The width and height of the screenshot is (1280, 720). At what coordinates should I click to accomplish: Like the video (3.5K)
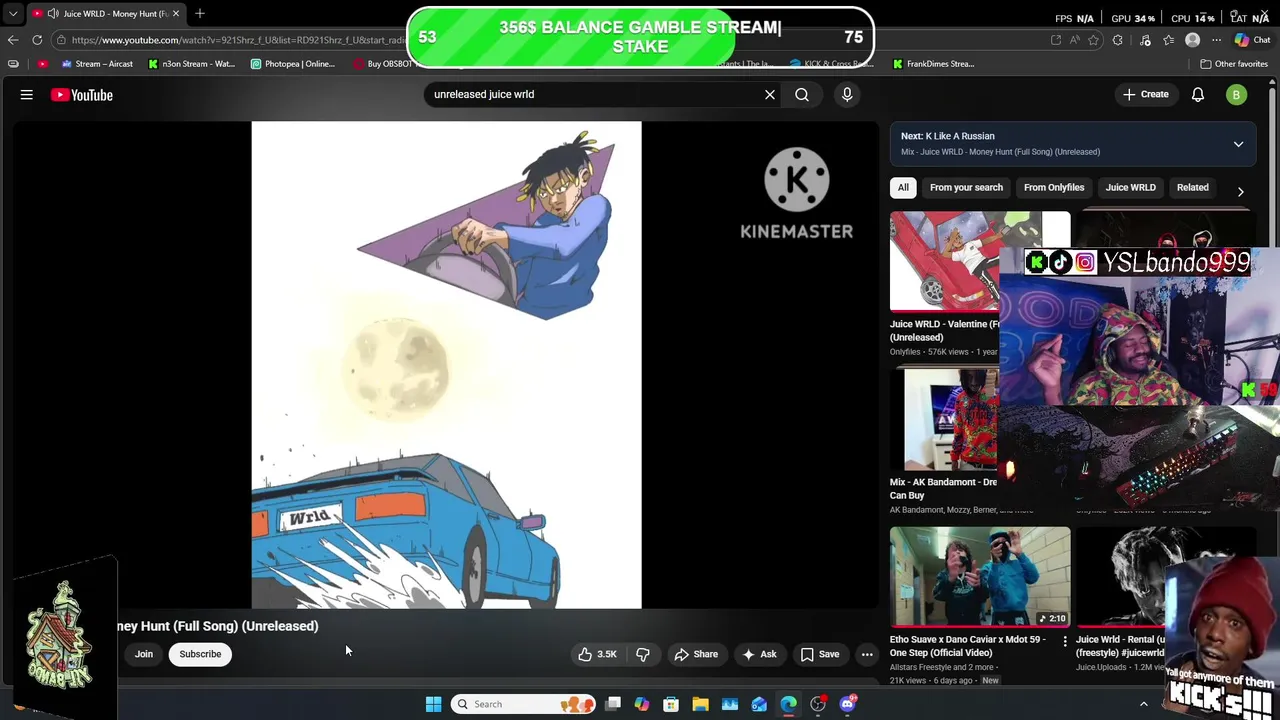click(597, 654)
